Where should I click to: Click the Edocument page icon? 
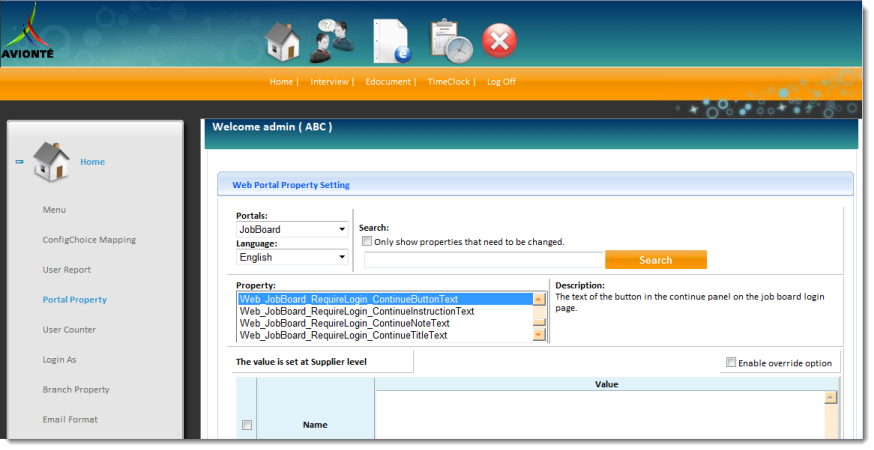click(391, 41)
